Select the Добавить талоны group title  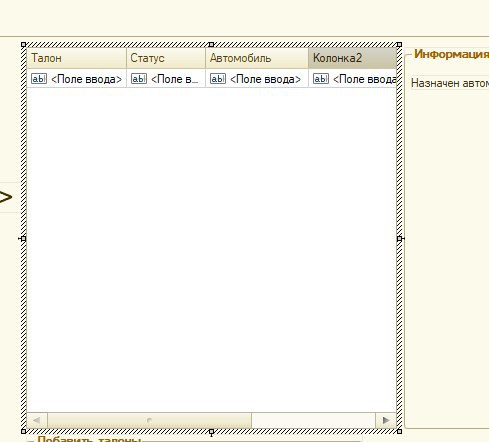(89, 439)
